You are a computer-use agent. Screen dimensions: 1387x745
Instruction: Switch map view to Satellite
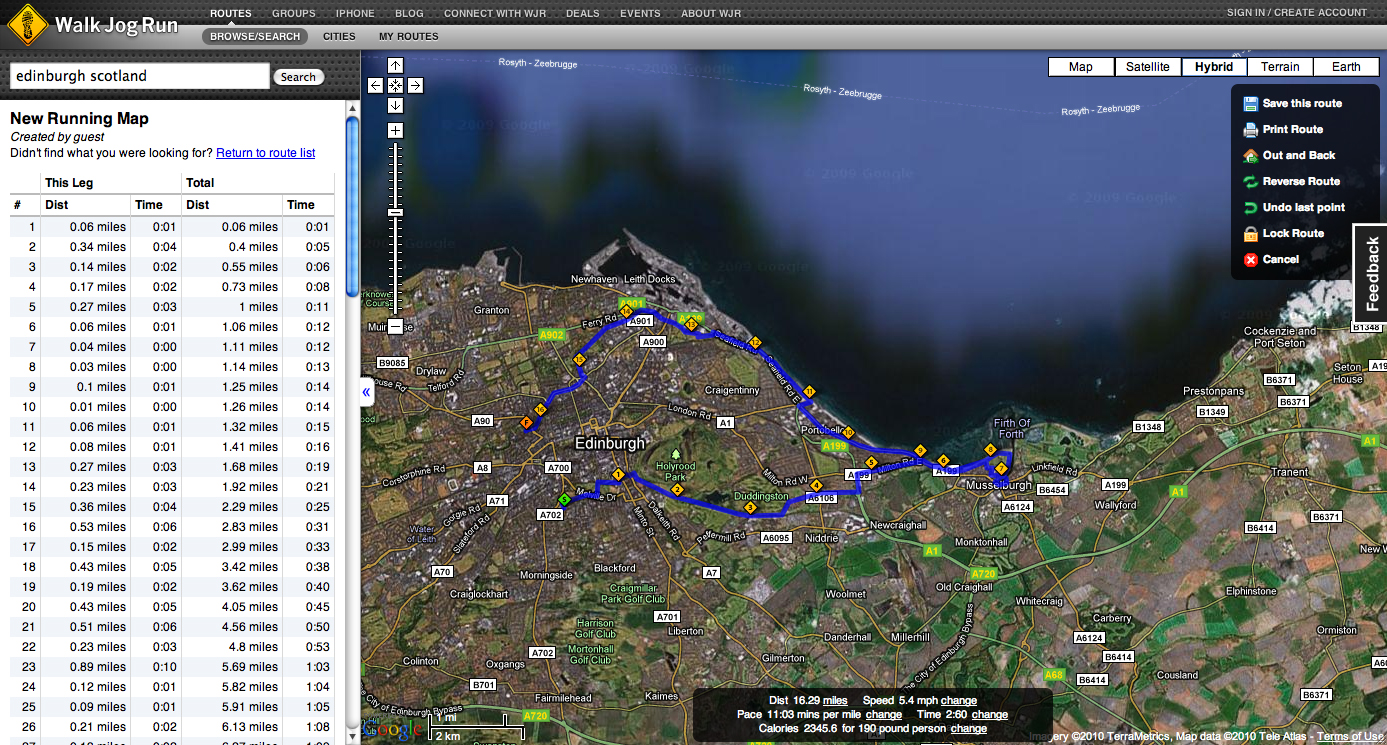[x=1147, y=67]
